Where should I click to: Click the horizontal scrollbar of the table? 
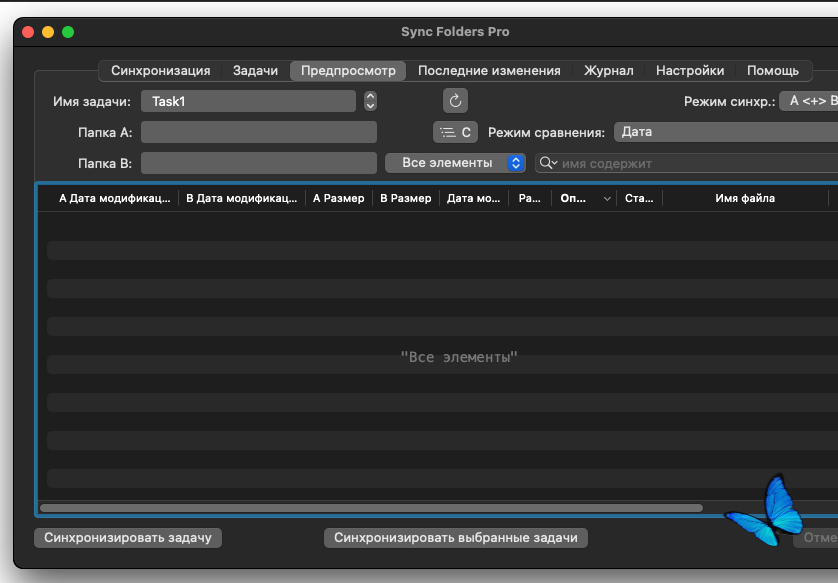click(371, 508)
